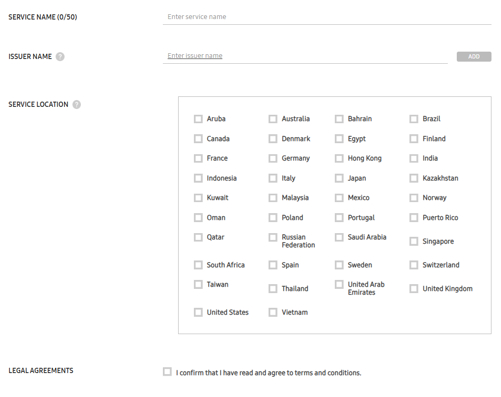Check the United Kingdom checkbox
This screenshot has height=397, width=501.
coord(414,289)
